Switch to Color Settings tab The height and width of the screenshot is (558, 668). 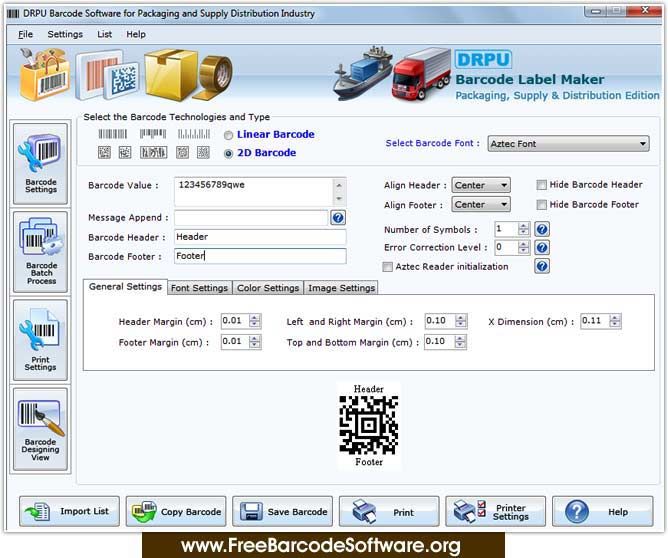tap(268, 288)
